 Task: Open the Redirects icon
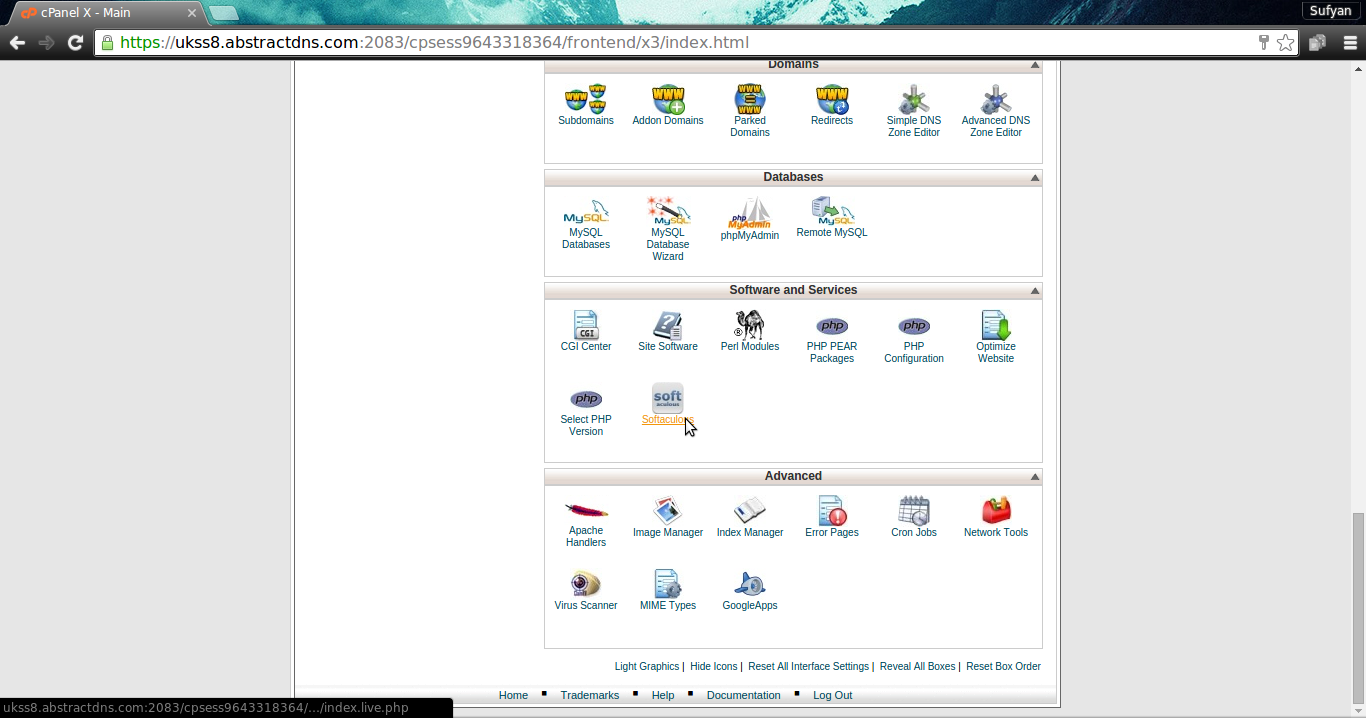[x=832, y=100]
